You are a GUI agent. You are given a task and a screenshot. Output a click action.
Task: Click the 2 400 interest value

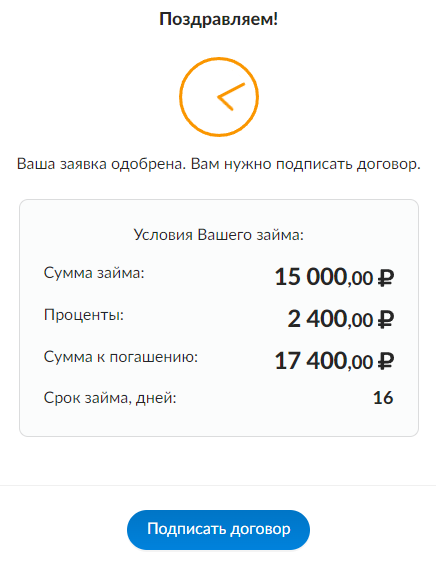pyautogui.click(x=317, y=319)
